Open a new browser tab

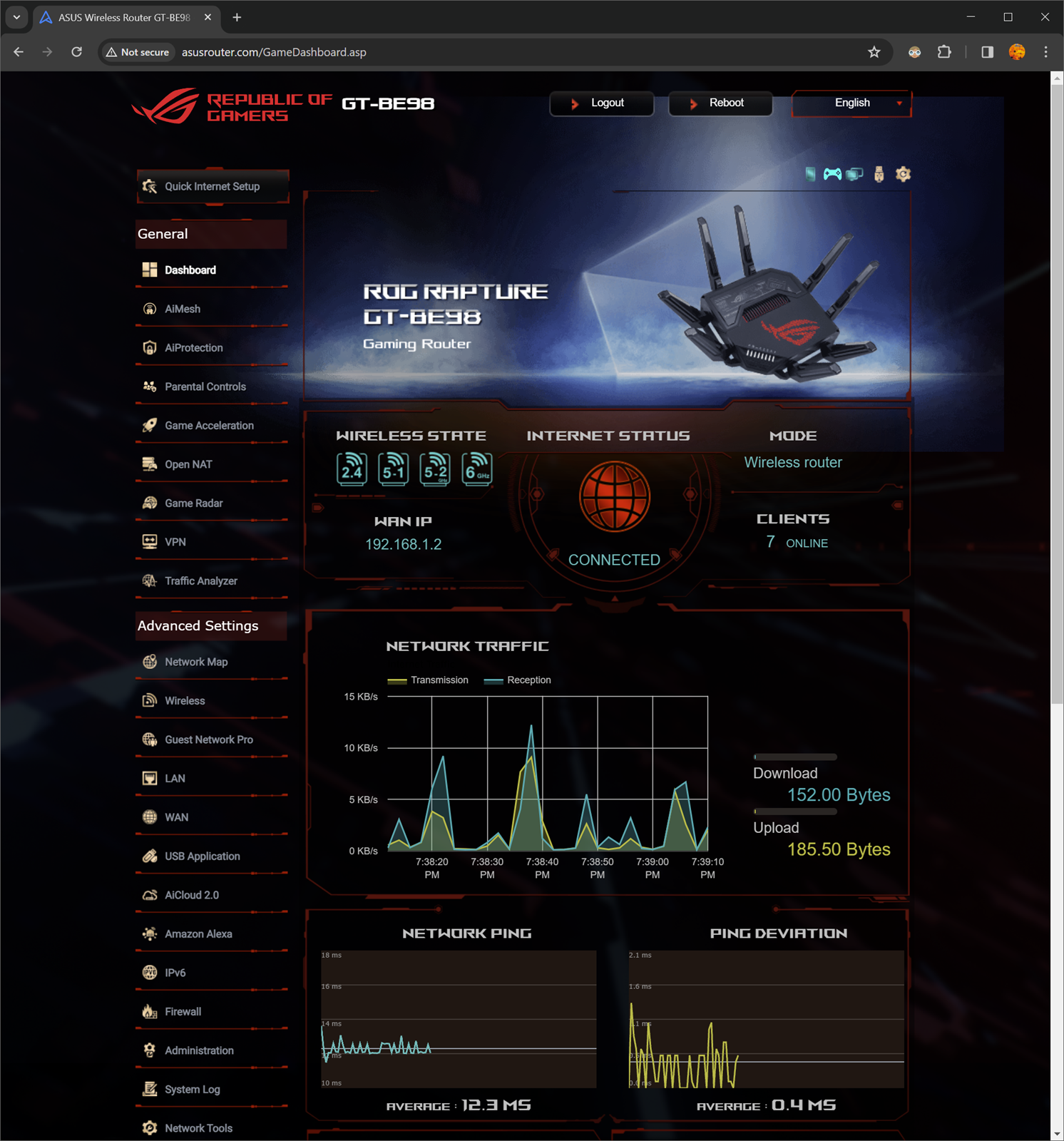point(237,17)
